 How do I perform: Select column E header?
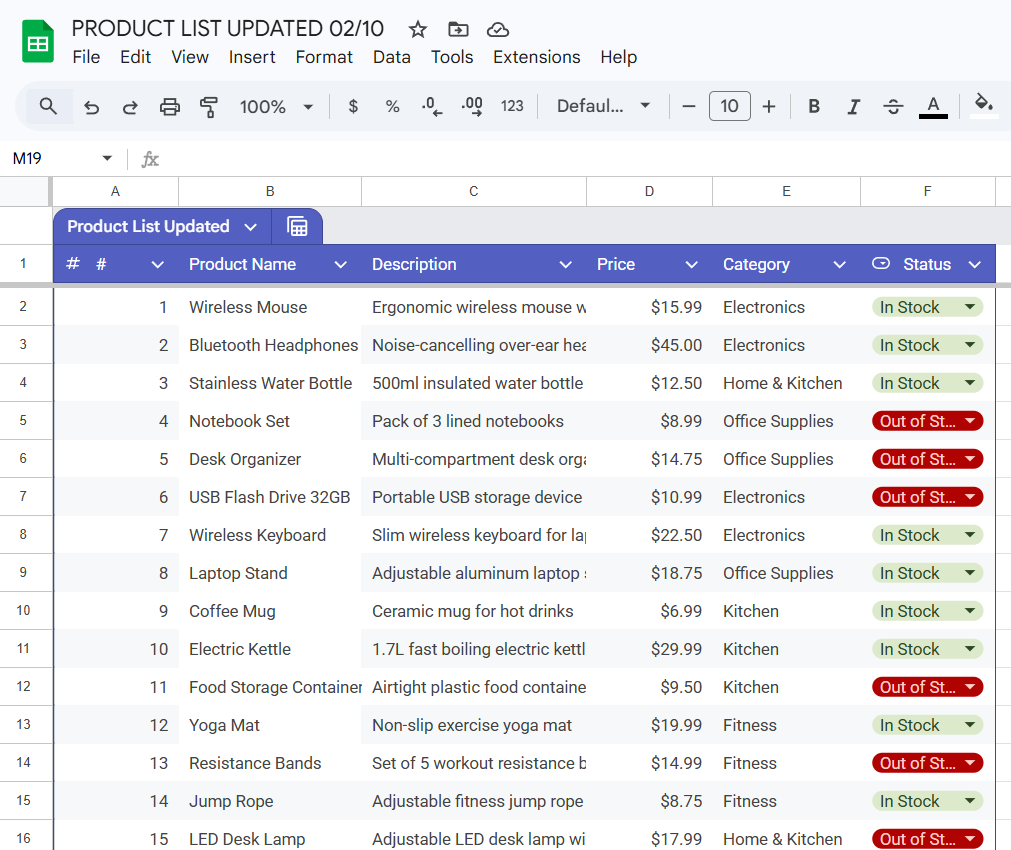786,192
